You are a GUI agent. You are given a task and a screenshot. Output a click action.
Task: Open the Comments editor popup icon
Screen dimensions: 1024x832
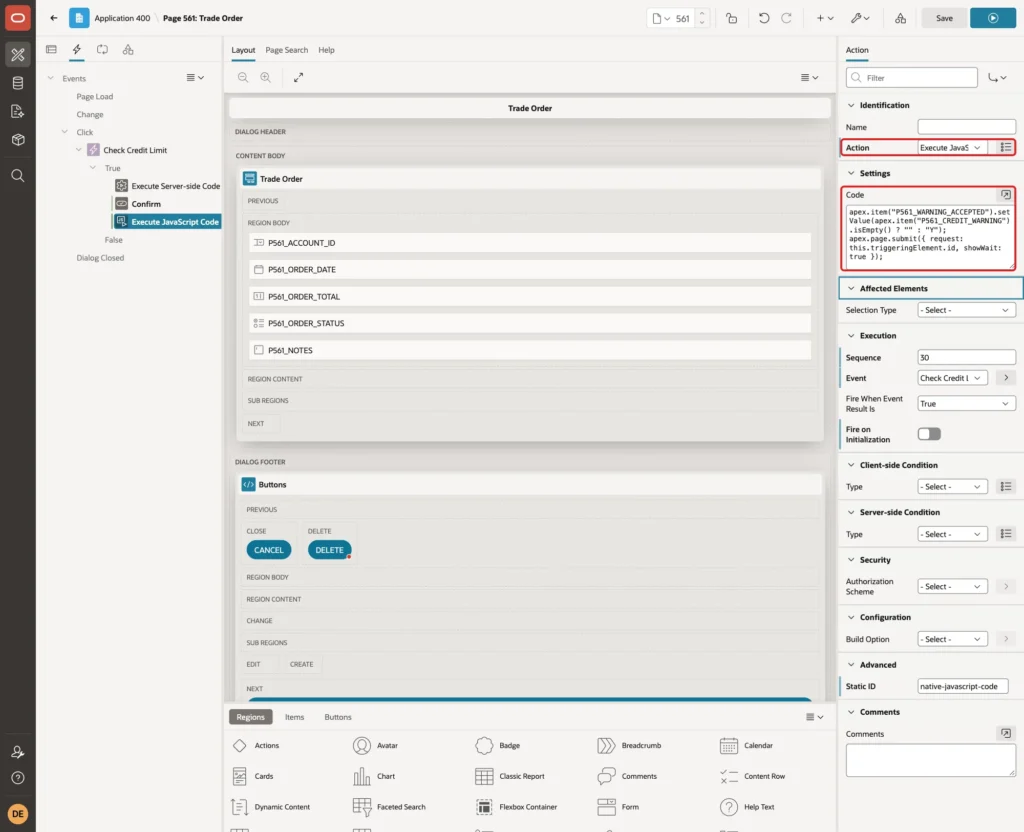(x=1006, y=733)
